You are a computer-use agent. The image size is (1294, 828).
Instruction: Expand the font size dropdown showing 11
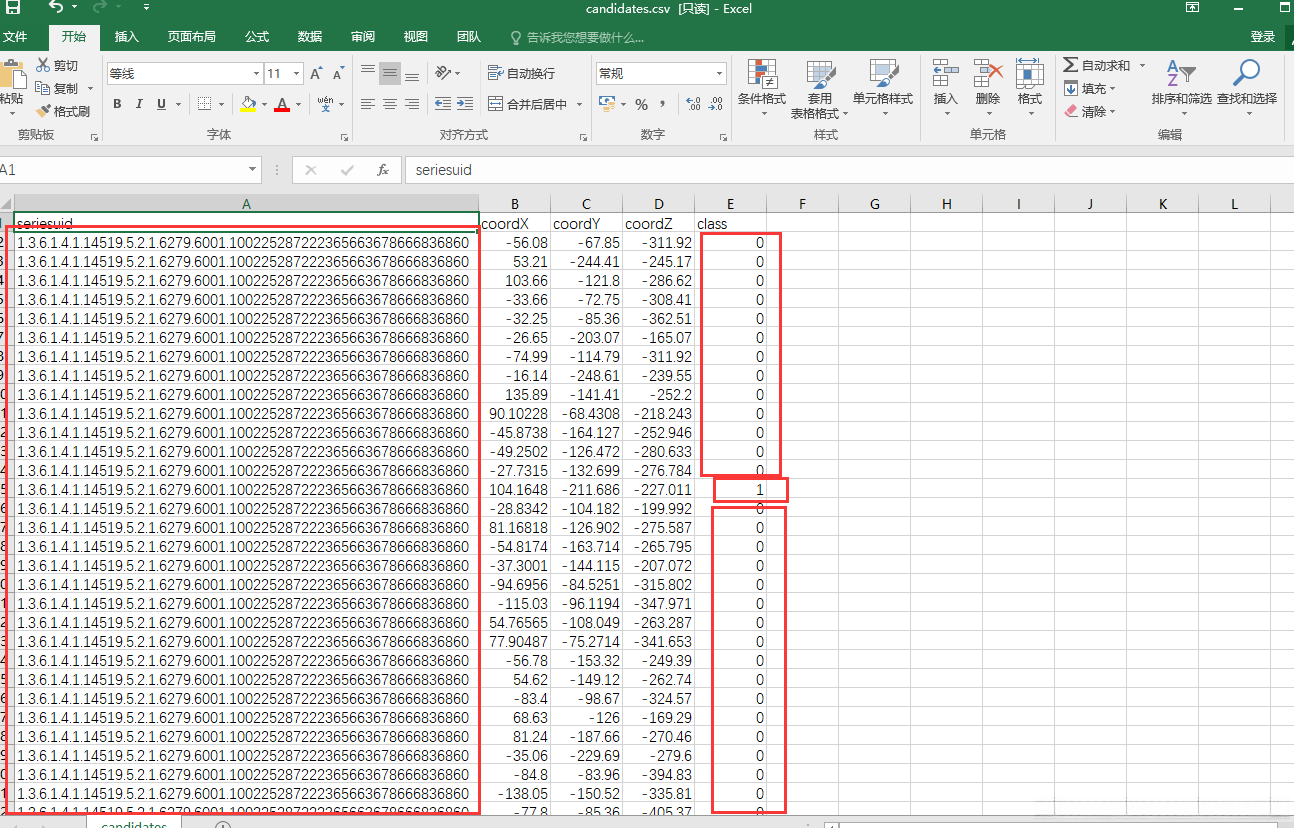coord(297,73)
